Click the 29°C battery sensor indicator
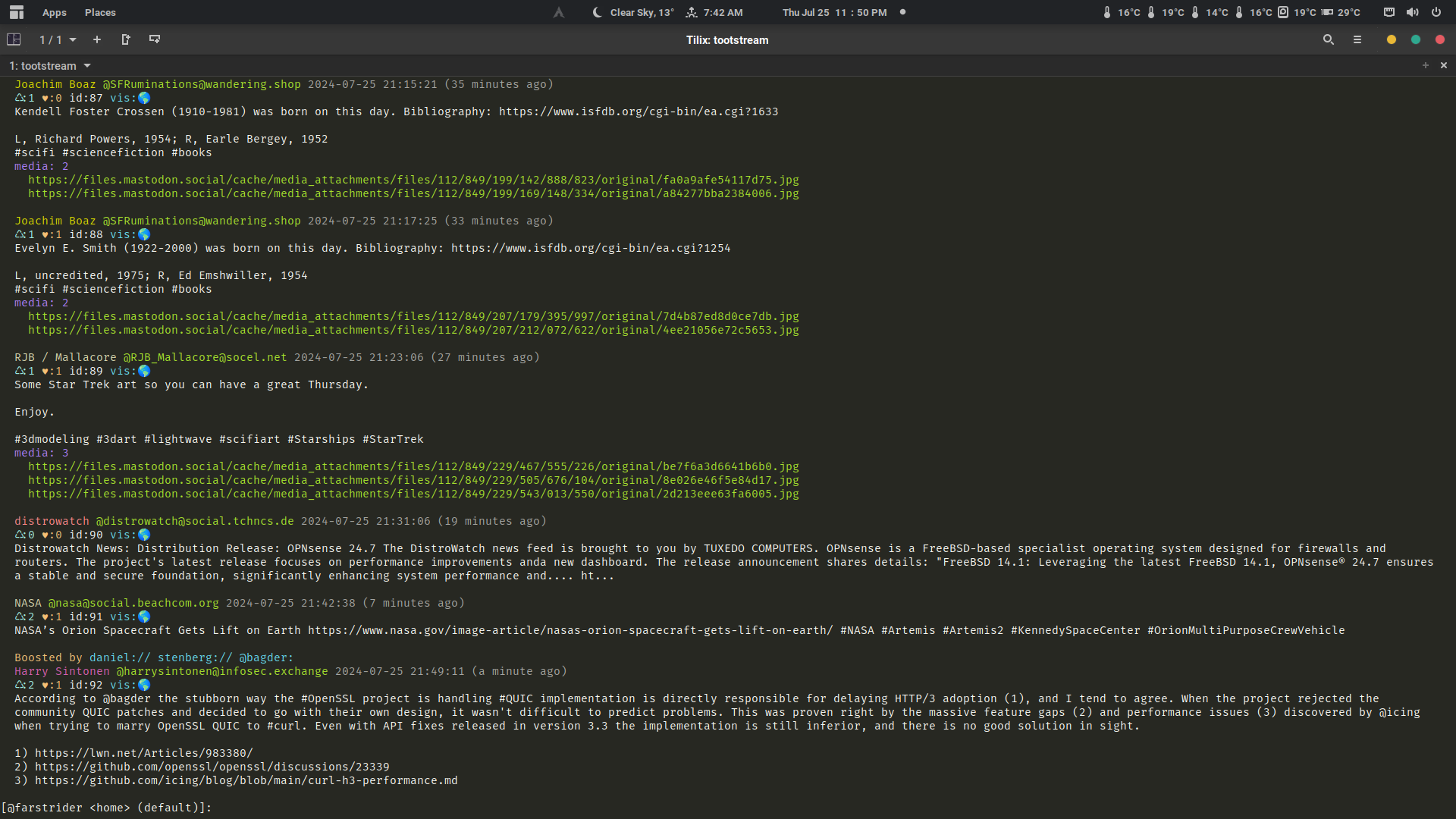This screenshot has width=1456, height=819. pos(1341,12)
